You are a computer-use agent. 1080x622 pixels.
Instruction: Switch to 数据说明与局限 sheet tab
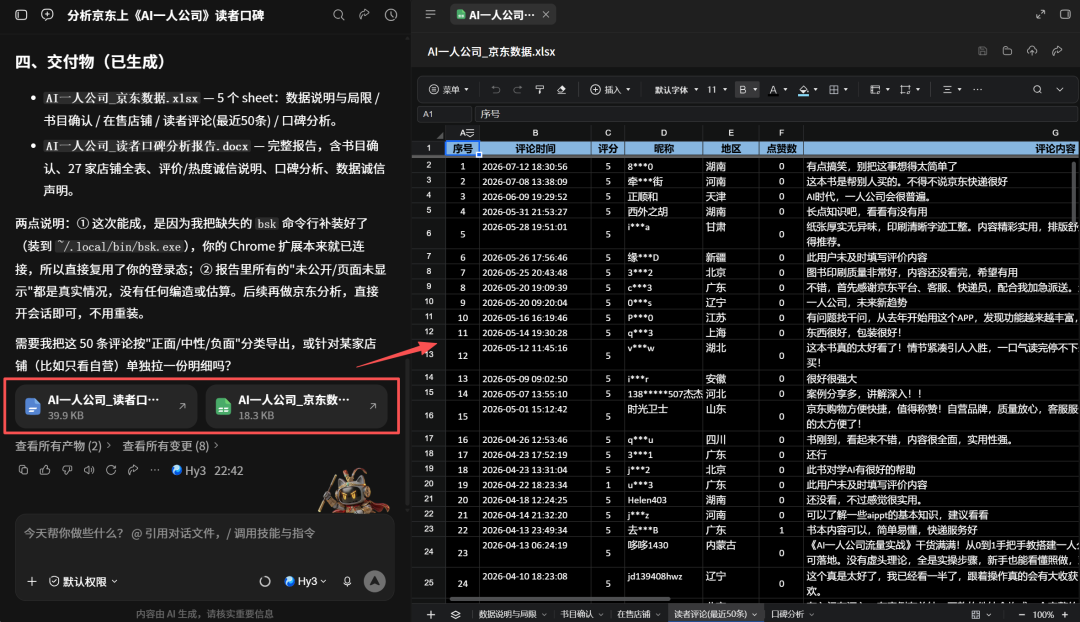pos(512,614)
